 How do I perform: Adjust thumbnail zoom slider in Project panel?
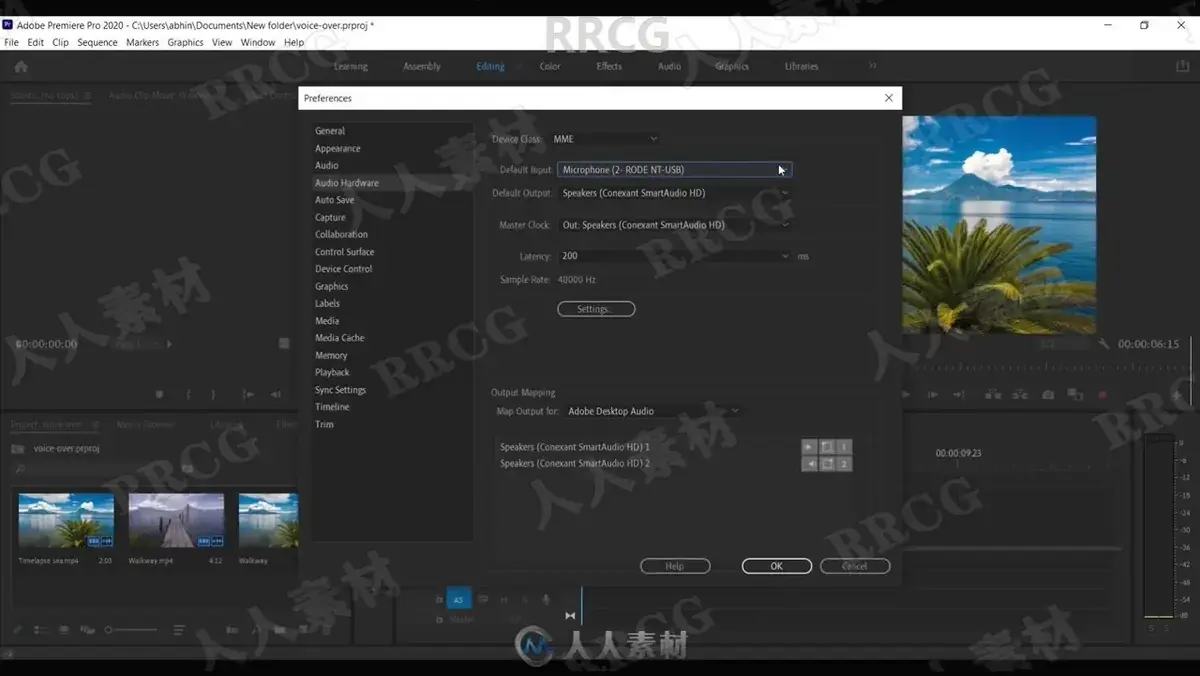pos(131,630)
